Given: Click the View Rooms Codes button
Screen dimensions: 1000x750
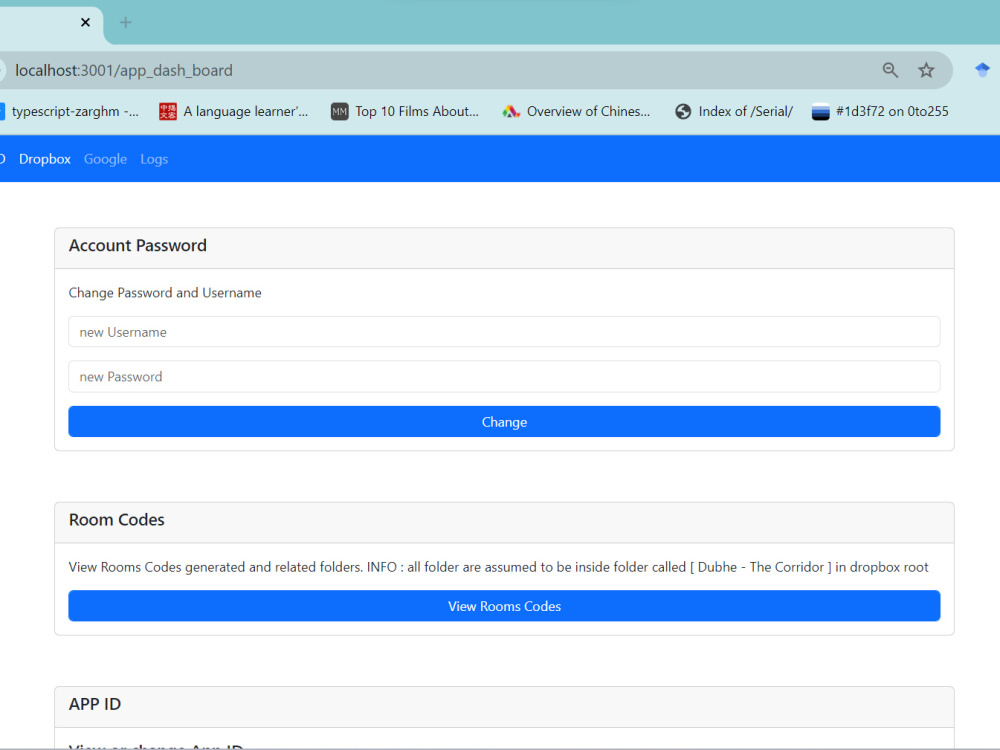Looking at the screenshot, I should pos(504,606).
